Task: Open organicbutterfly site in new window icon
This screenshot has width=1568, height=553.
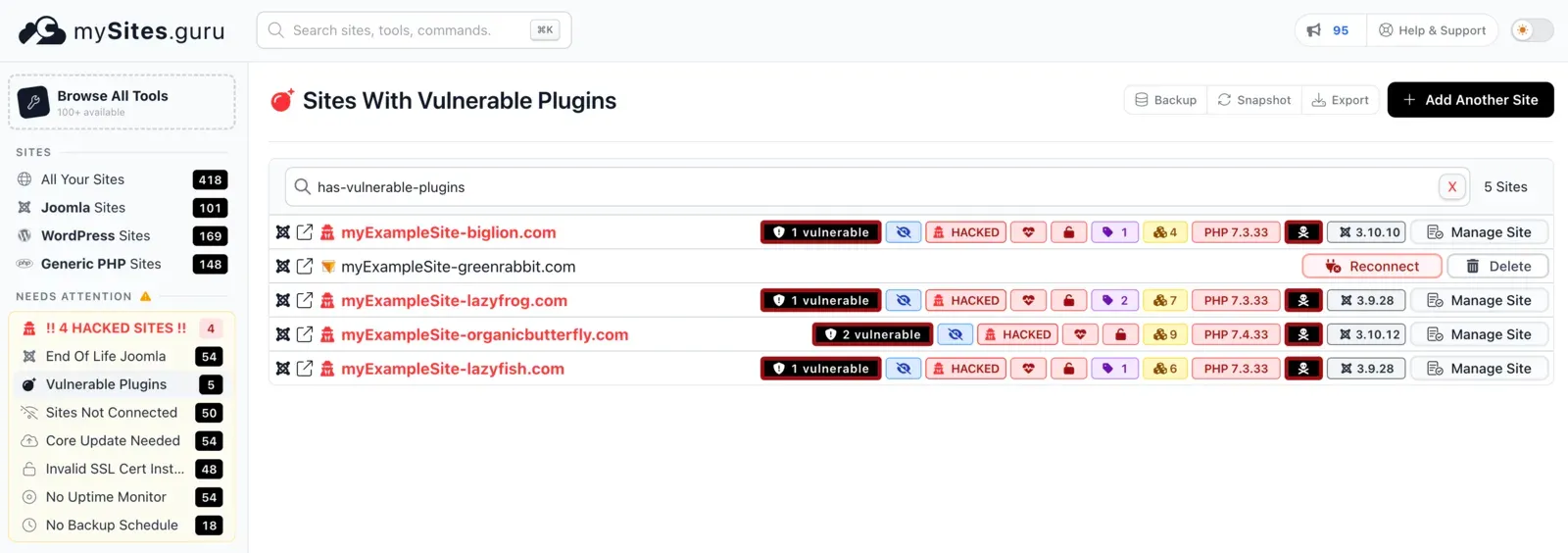Action: click(305, 334)
